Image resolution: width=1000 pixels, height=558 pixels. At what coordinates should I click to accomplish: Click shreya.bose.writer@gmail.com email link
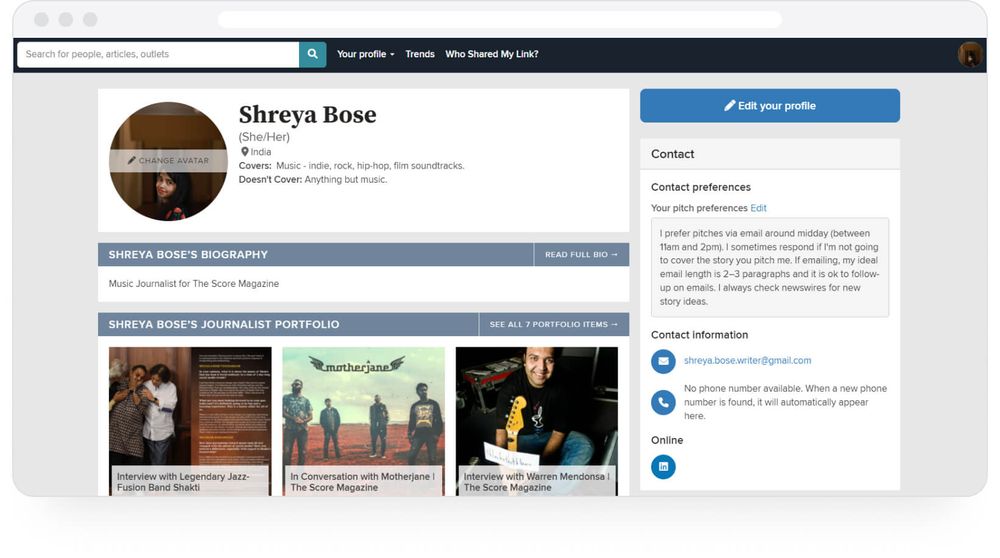[747, 361]
